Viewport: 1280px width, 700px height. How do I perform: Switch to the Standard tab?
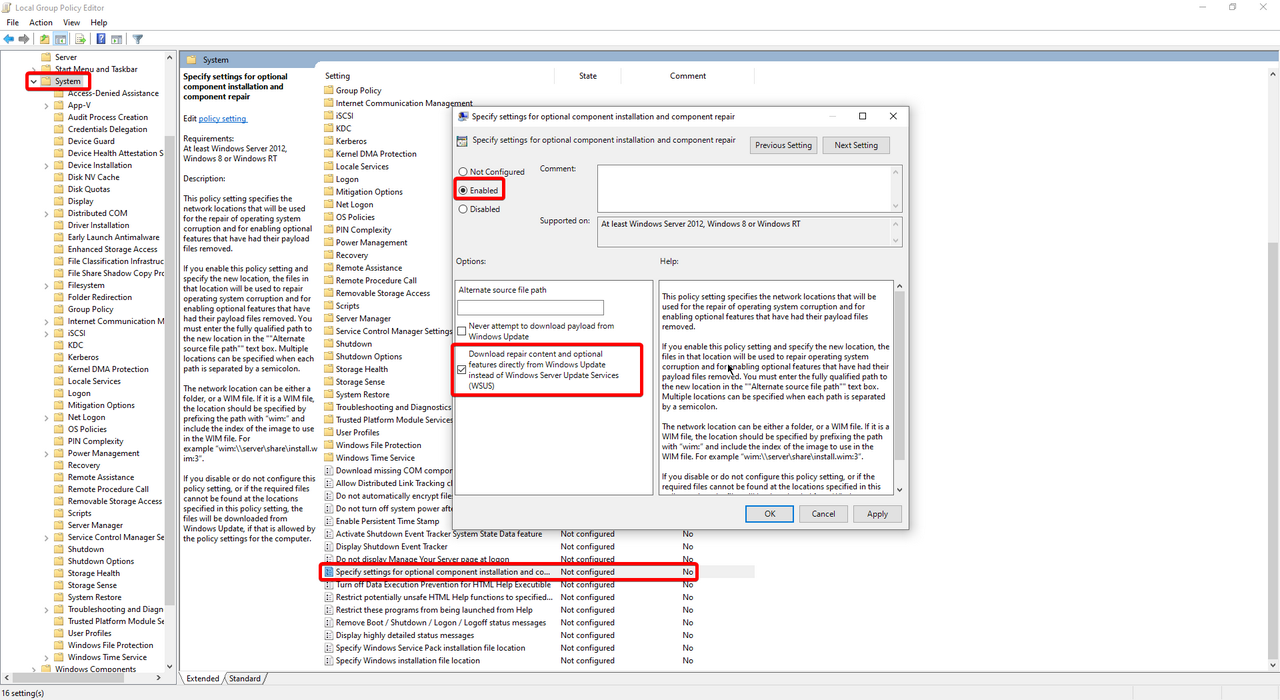(x=244, y=678)
